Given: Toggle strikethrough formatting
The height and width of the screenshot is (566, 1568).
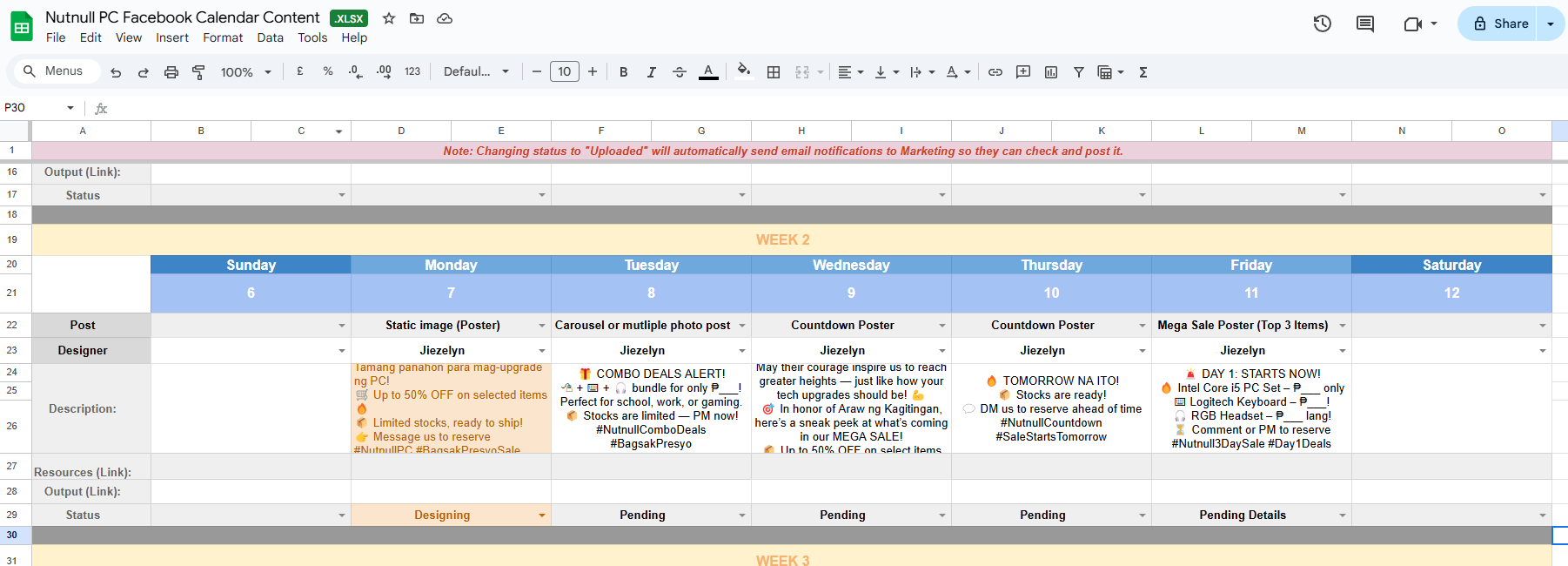Looking at the screenshot, I should pos(680,72).
